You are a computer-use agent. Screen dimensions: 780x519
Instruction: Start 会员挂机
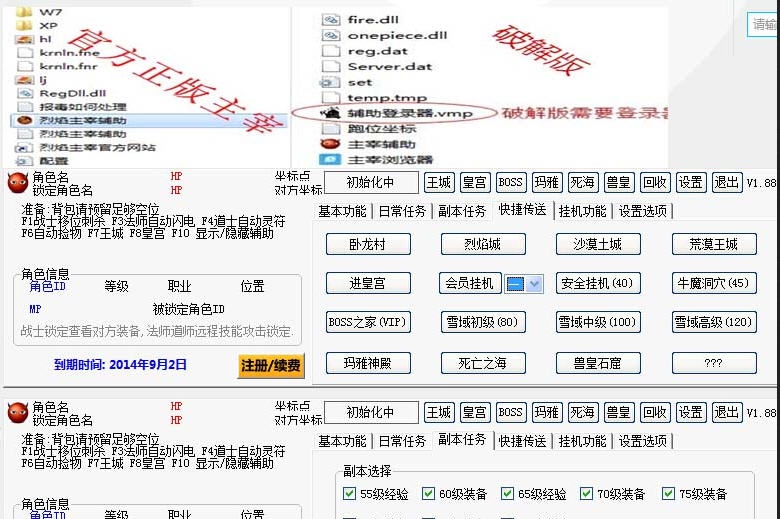pyautogui.click(x=470, y=283)
